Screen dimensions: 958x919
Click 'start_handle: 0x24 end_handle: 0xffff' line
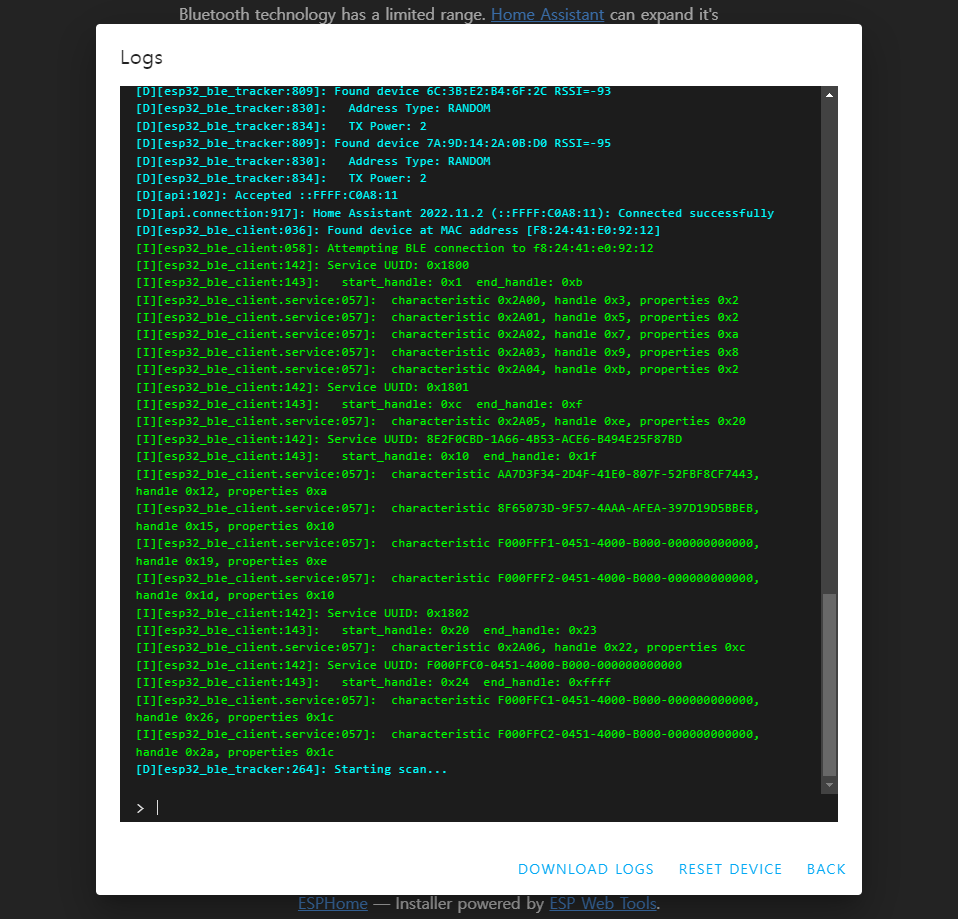pyautogui.click(x=373, y=682)
